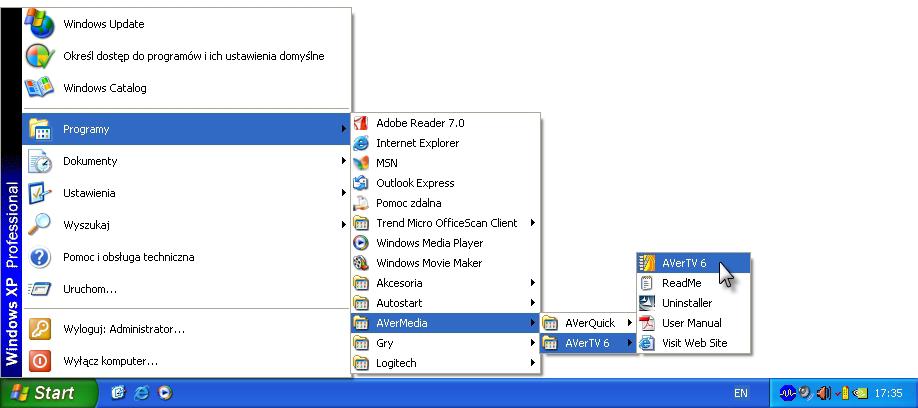Click the Programy folder icon
Image resolution: width=918 pixels, height=408 pixels.
(40, 129)
